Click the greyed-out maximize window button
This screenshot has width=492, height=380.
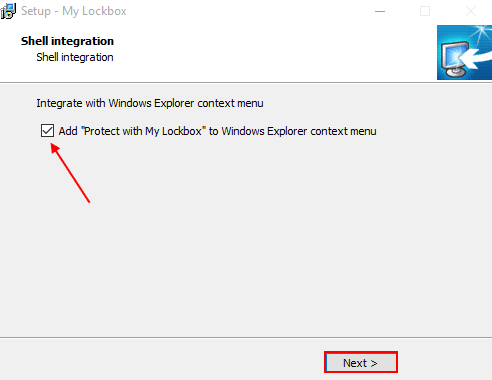425,11
